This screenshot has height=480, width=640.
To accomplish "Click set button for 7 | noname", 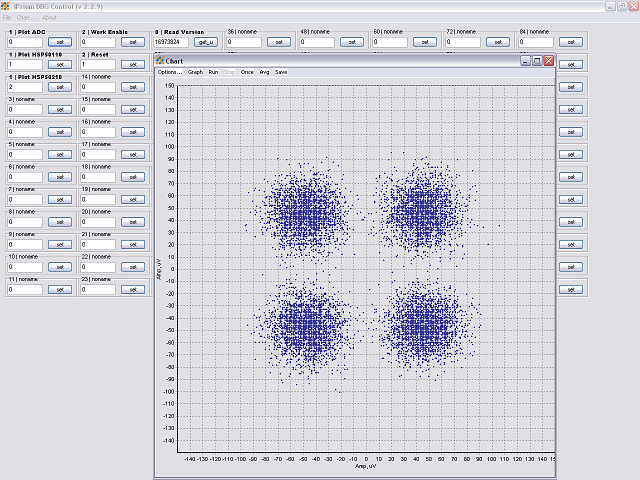I will pos(60,199).
